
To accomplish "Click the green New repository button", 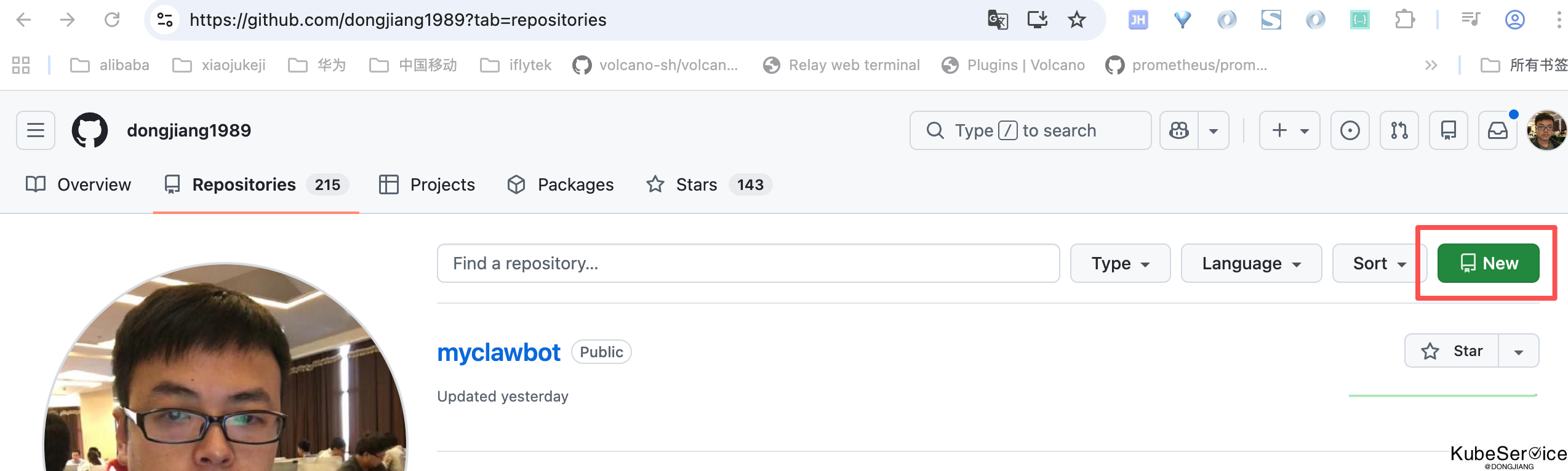I will tap(1488, 263).
